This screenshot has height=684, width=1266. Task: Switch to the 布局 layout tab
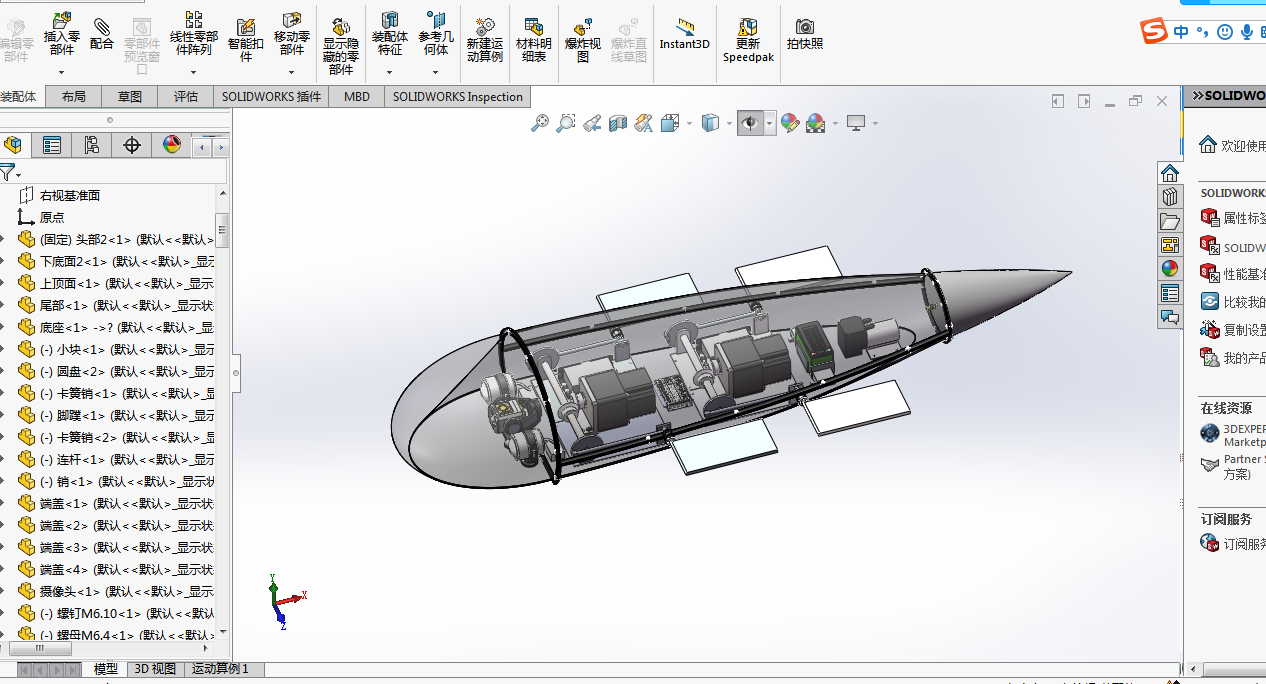73,97
